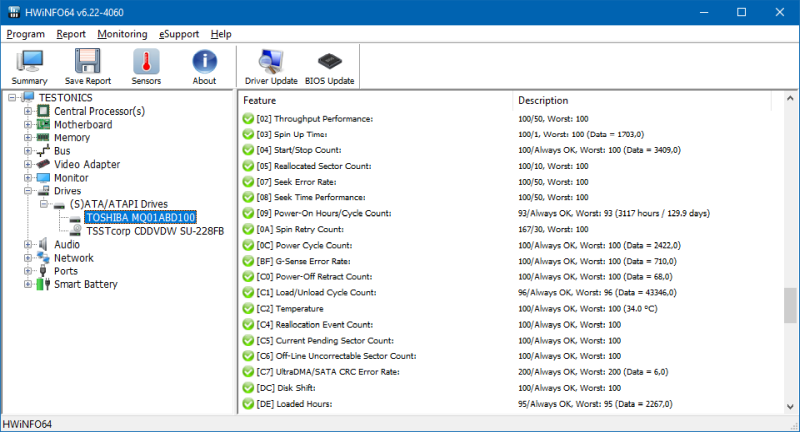Expand the Network tree node
The width and height of the screenshot is (800, 432).
tap(28, 257)
